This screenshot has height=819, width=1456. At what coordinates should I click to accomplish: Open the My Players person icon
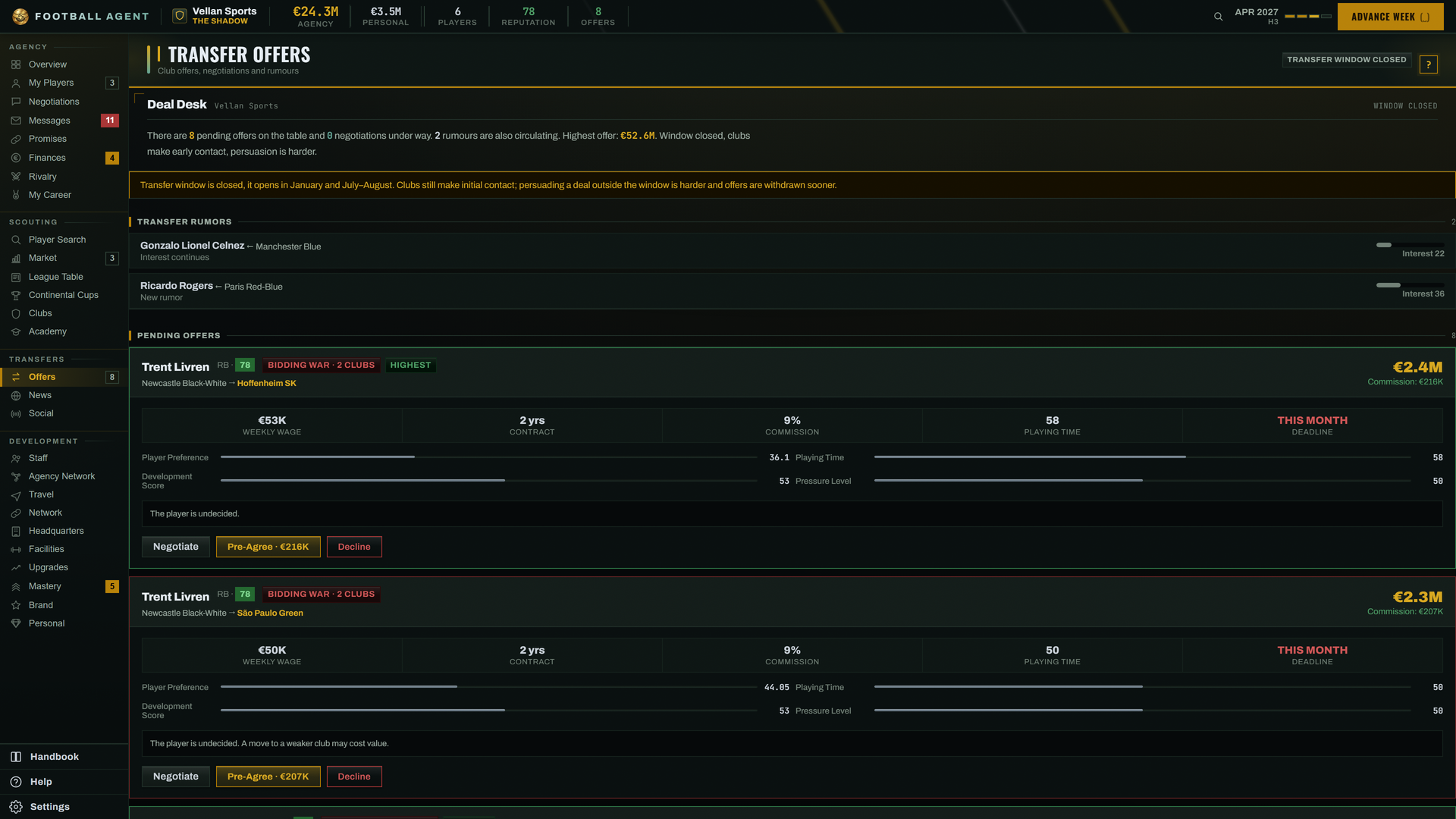[x=16, y=83]
